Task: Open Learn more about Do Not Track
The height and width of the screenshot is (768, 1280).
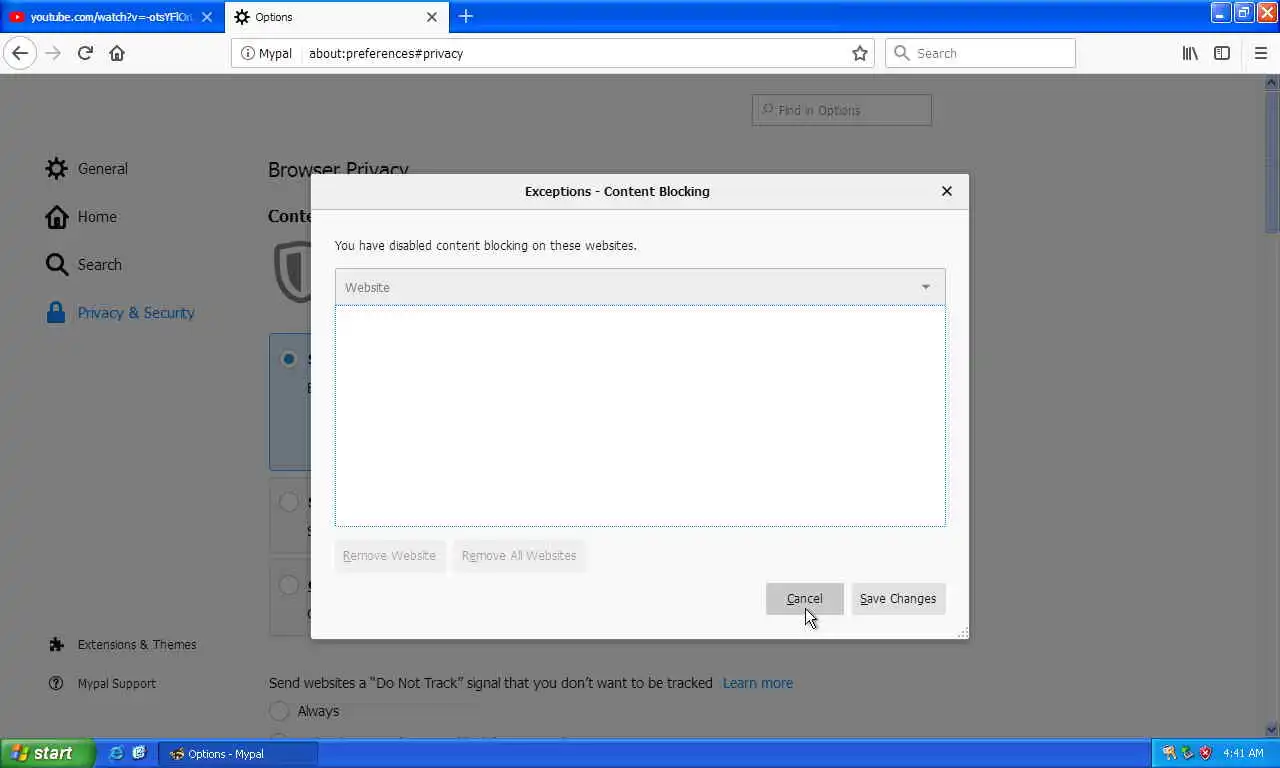Action: coord(758,683)
